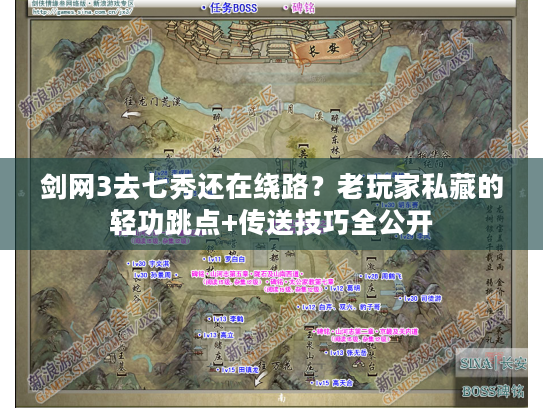This screenshot has width=543, height=408.
Task: Click the white arrow toward 万花
Action: point(260,379)
